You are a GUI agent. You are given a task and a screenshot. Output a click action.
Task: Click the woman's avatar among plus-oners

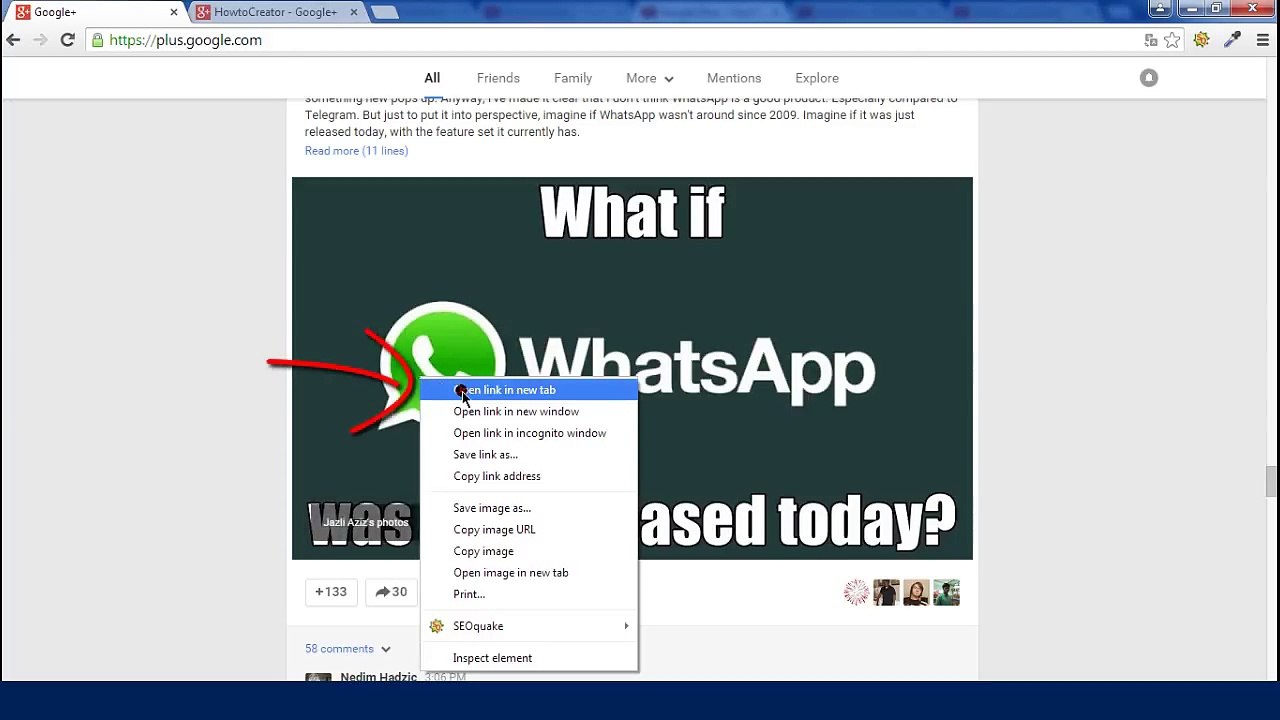click(x=916, y=593)
